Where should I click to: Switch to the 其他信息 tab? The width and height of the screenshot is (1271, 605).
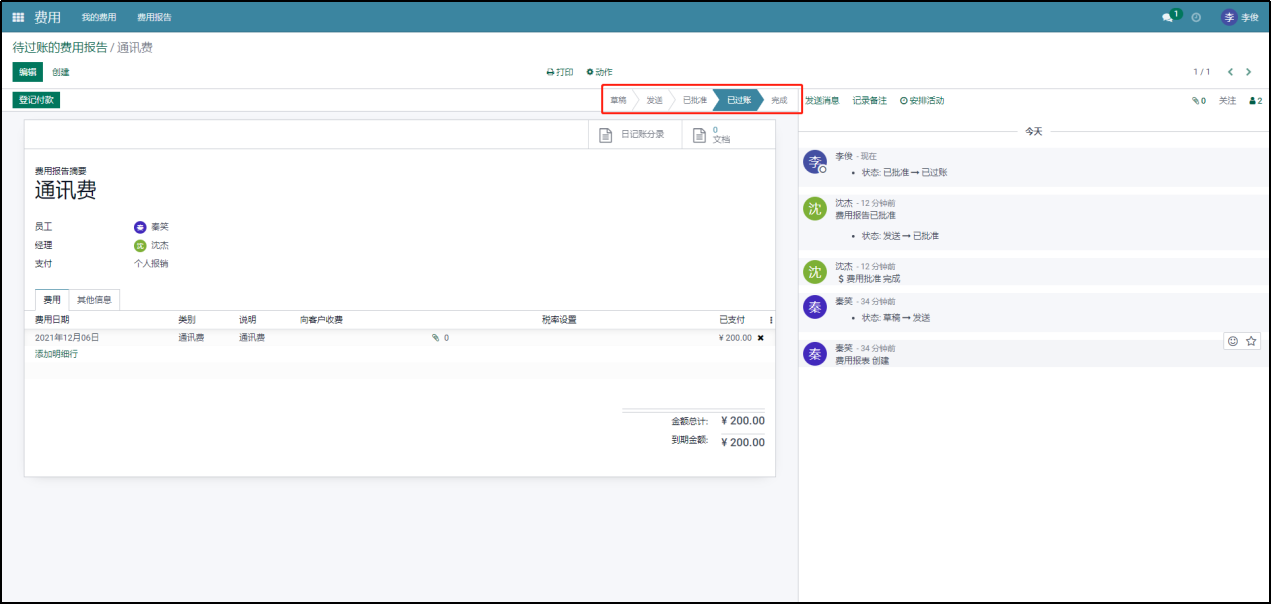(94, 299)
